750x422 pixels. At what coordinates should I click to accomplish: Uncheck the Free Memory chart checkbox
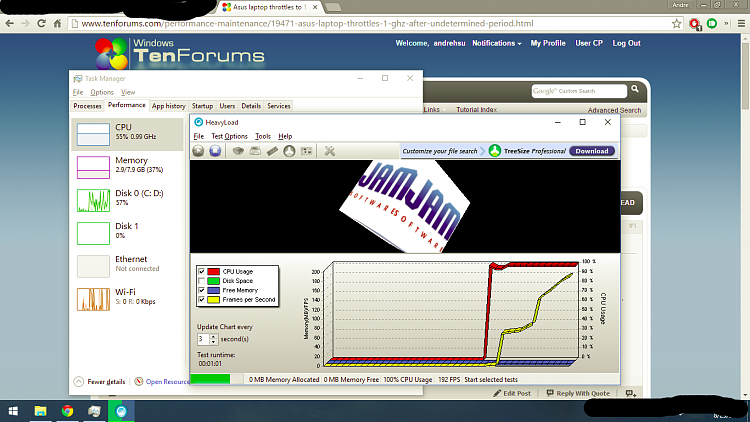click(x=201, y=290)
